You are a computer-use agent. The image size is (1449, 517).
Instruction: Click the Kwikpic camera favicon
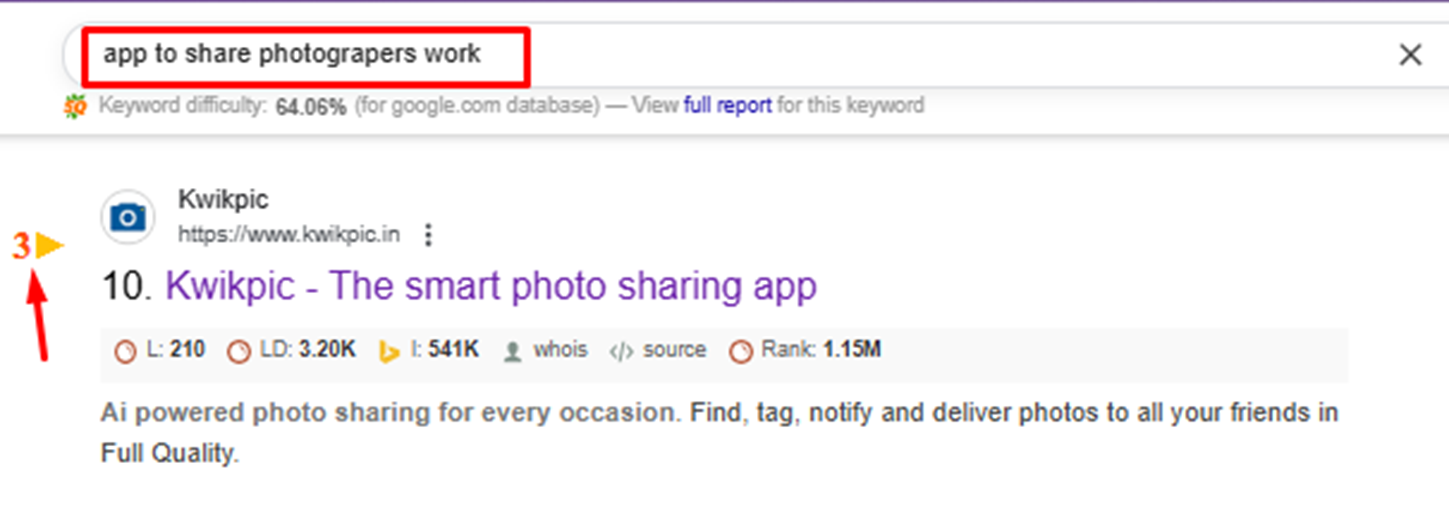(128, 217)
